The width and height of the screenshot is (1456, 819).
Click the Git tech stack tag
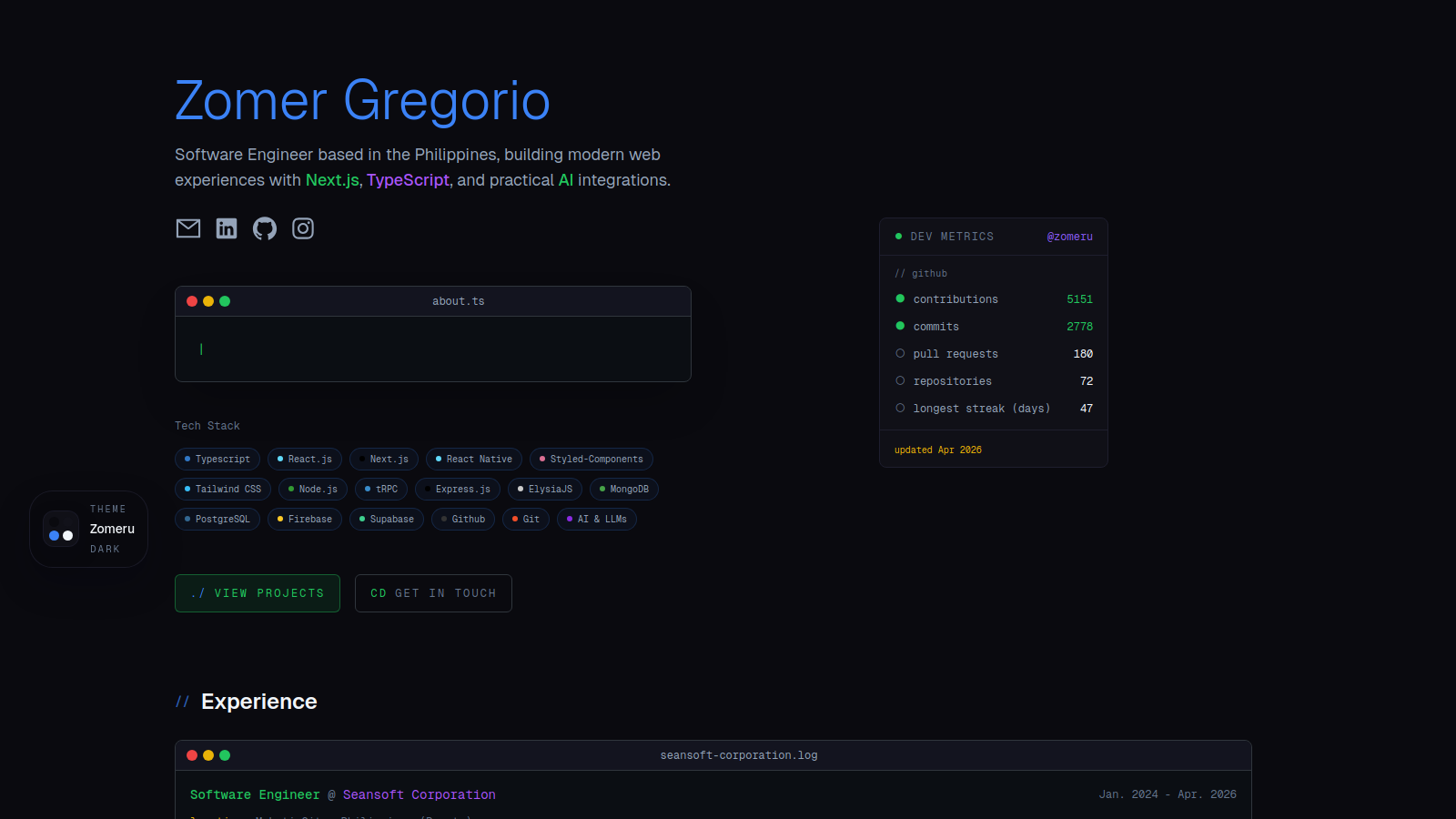tap(526, 520)
